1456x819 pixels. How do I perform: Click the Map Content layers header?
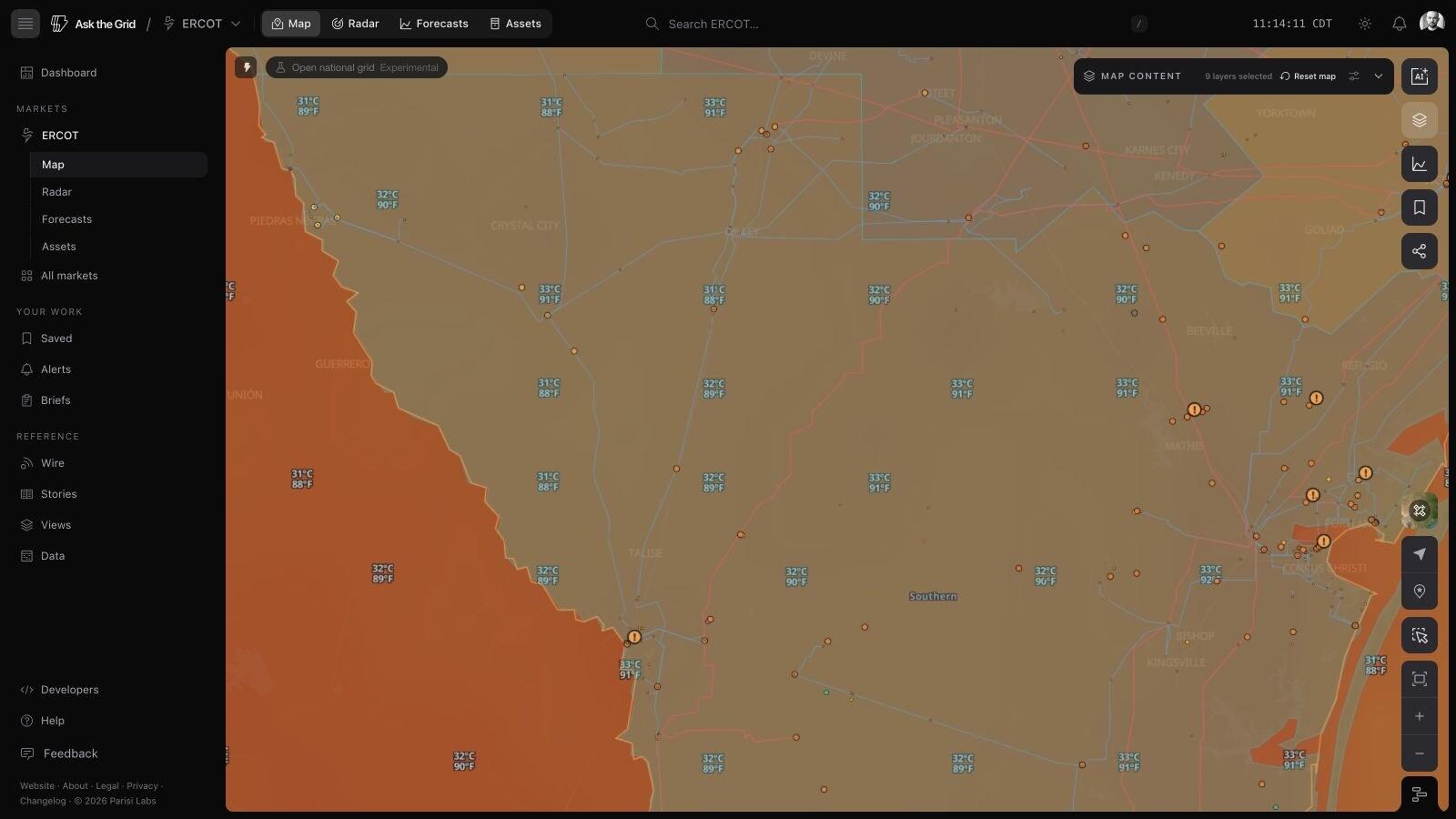pyautogui.click(x=1132, y=76)
